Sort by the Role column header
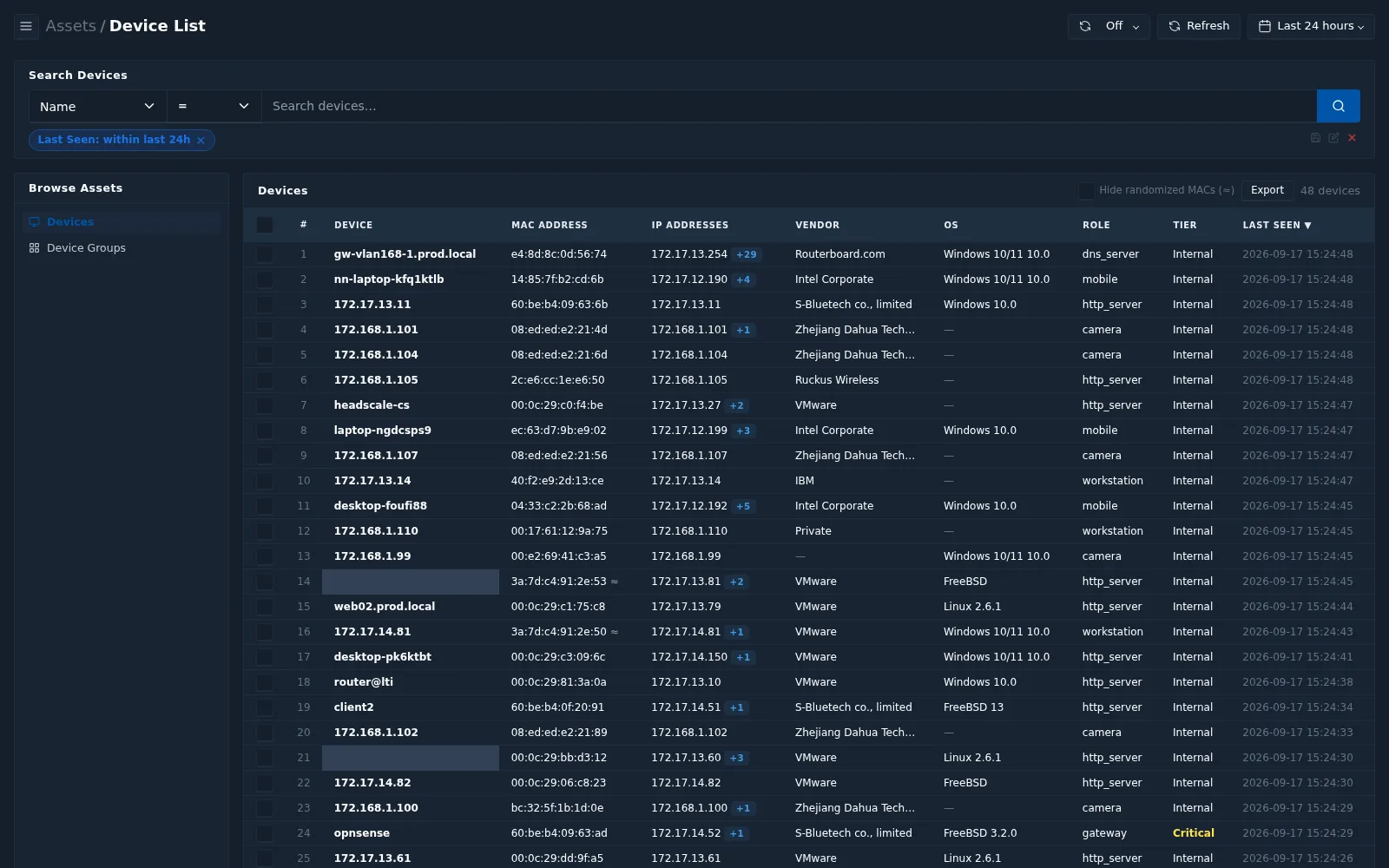Image resolution: width=1389 pixels, height=868 pixels. (1096, 225)
